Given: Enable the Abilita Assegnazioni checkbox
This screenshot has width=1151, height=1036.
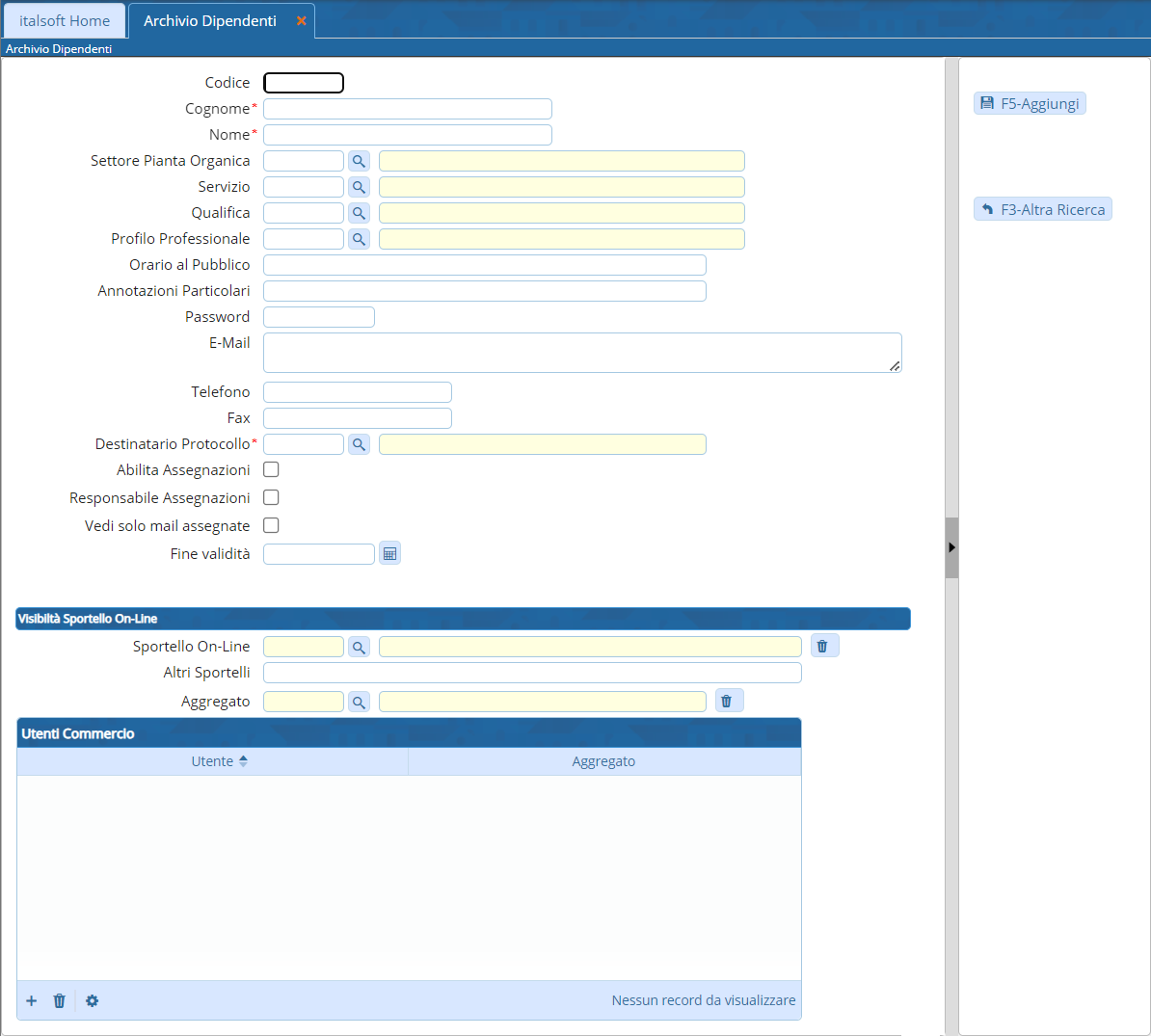Looking at the screenshot, I should click(x=272, y=470).
